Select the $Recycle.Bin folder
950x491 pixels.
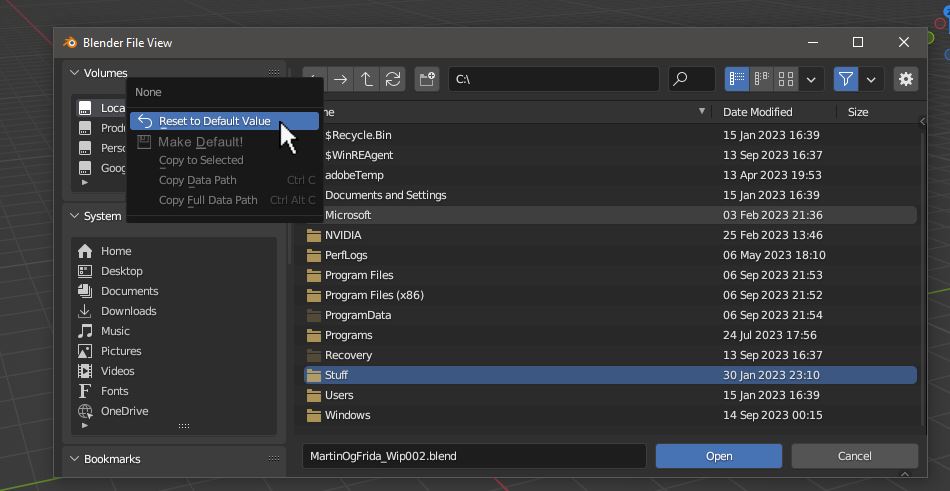(x=610, y=135)
